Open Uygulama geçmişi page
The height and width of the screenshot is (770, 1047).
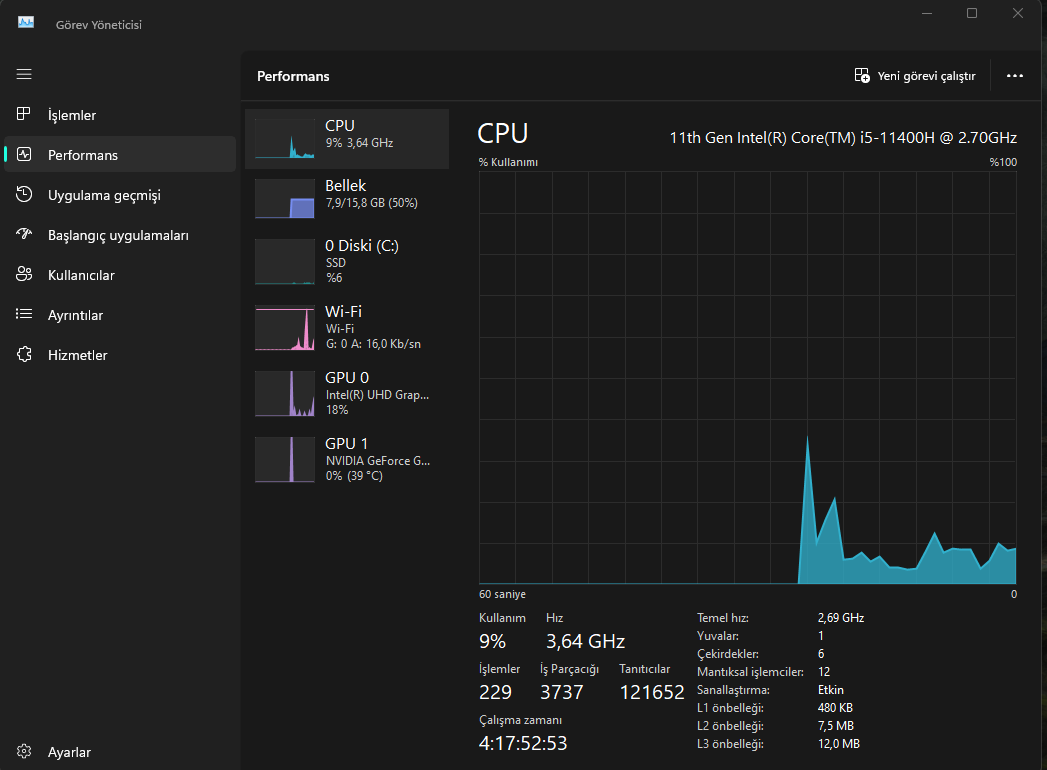[120, 195]
